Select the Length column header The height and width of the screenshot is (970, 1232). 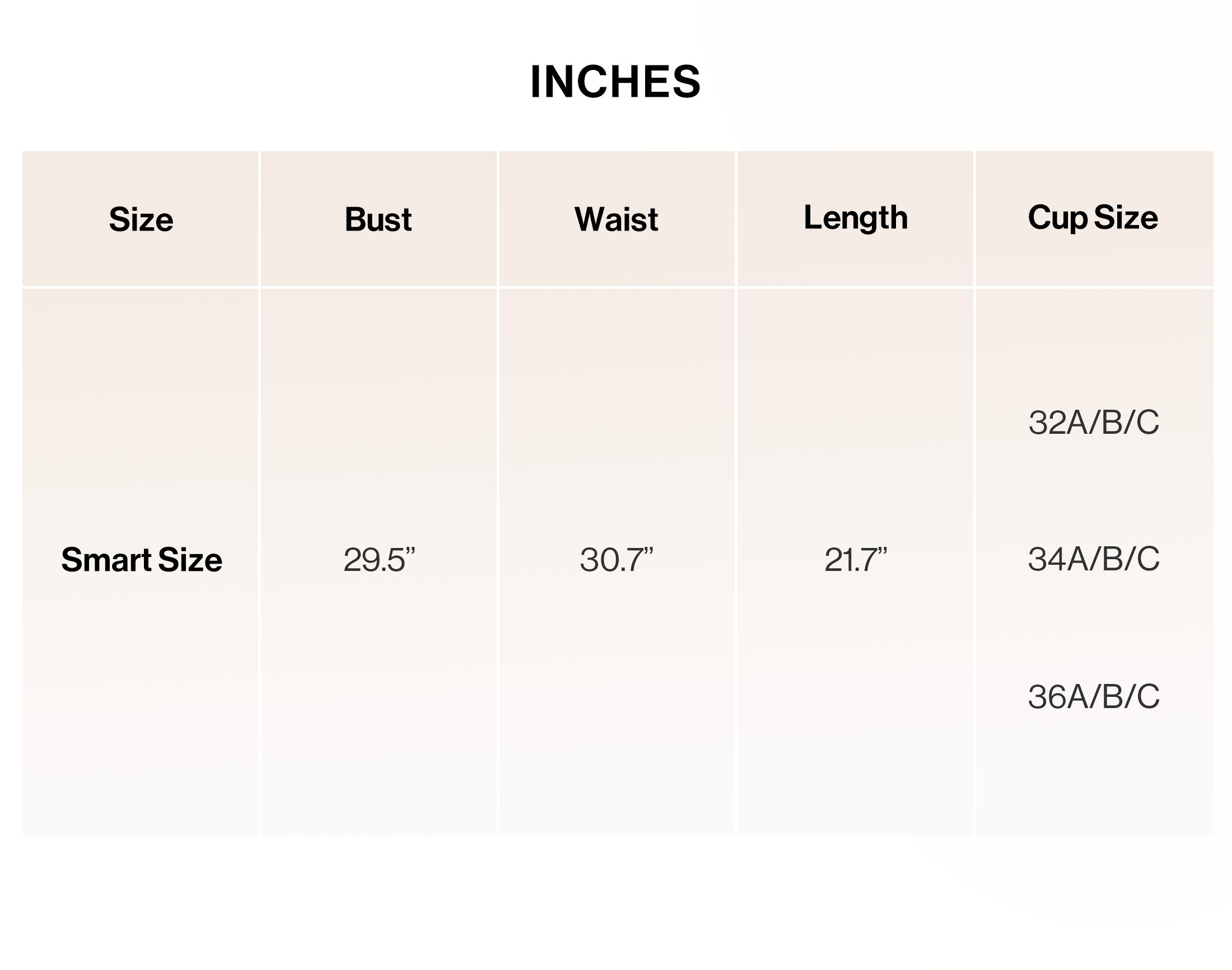855,218
